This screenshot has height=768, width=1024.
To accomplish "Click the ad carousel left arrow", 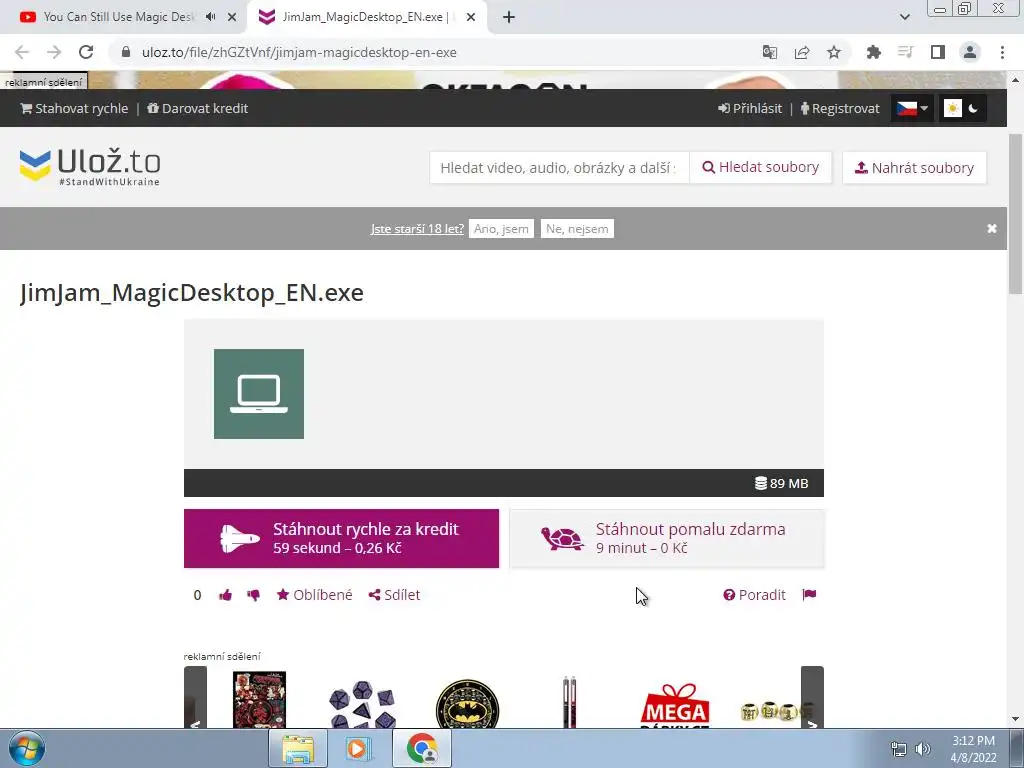I will [x=195, y=697].
